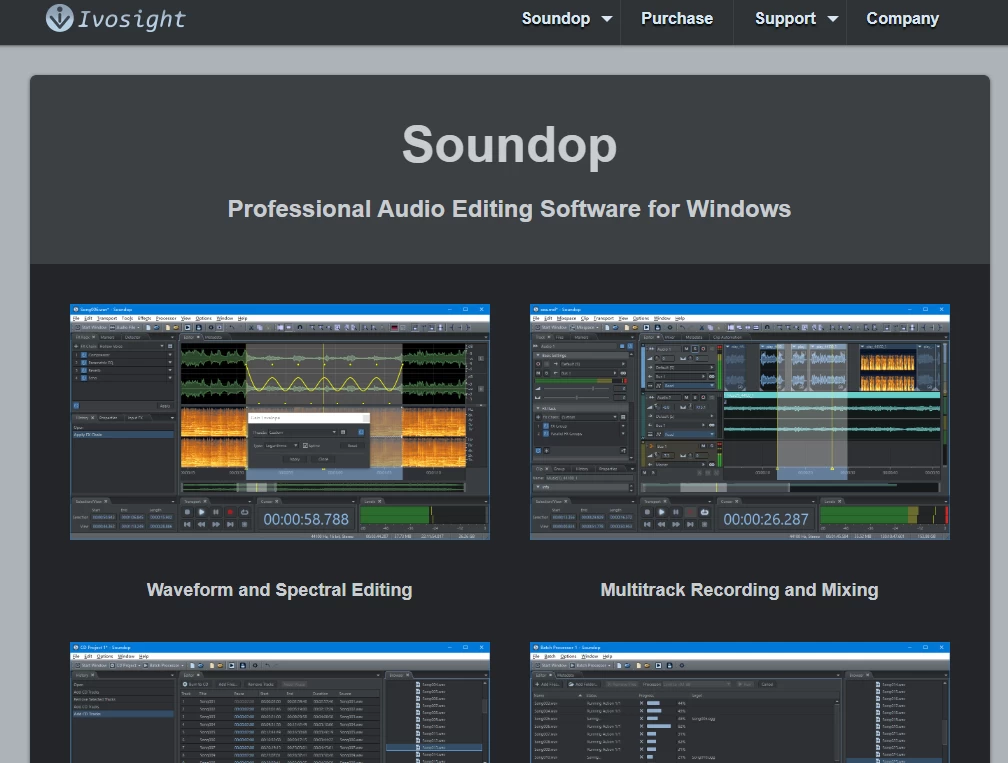Go to the Purchase page
The width and height of the screenshot is (1008, 763).
pyautogui.click(x=677, y=19)
